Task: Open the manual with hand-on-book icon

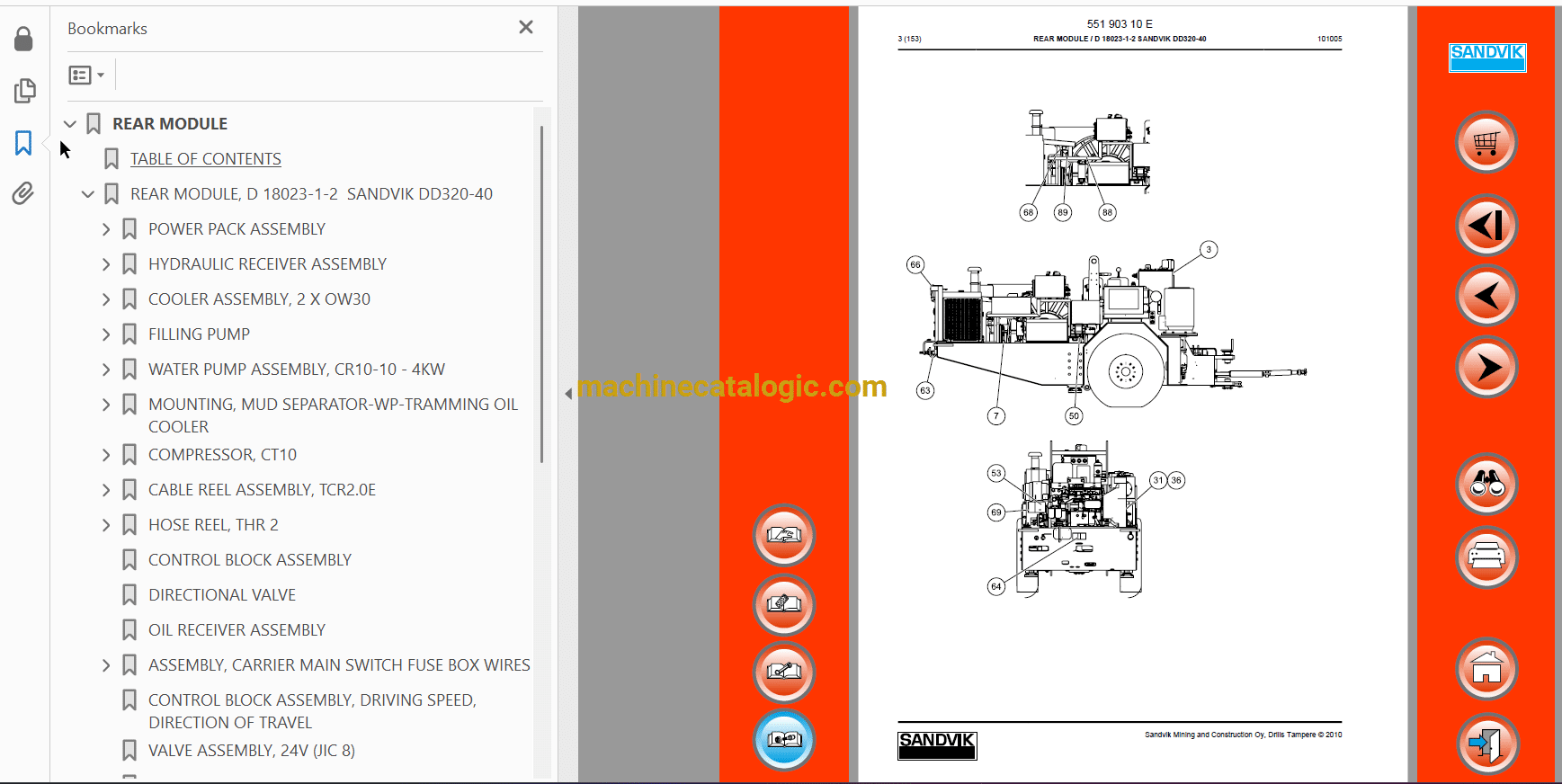Action: pyautogui.click(x=784, y=536)
